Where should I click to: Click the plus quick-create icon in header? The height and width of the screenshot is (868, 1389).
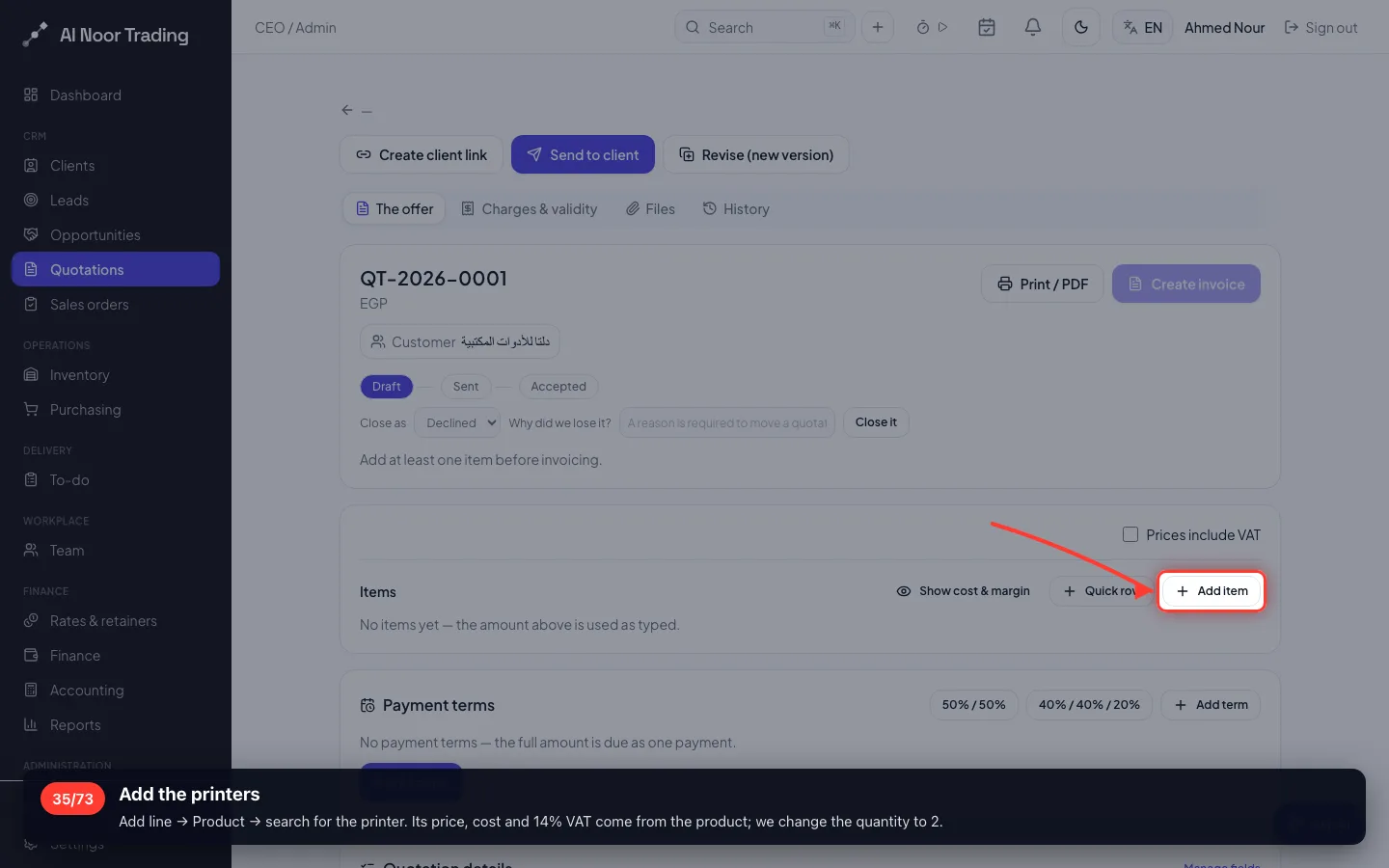[878, 27]
